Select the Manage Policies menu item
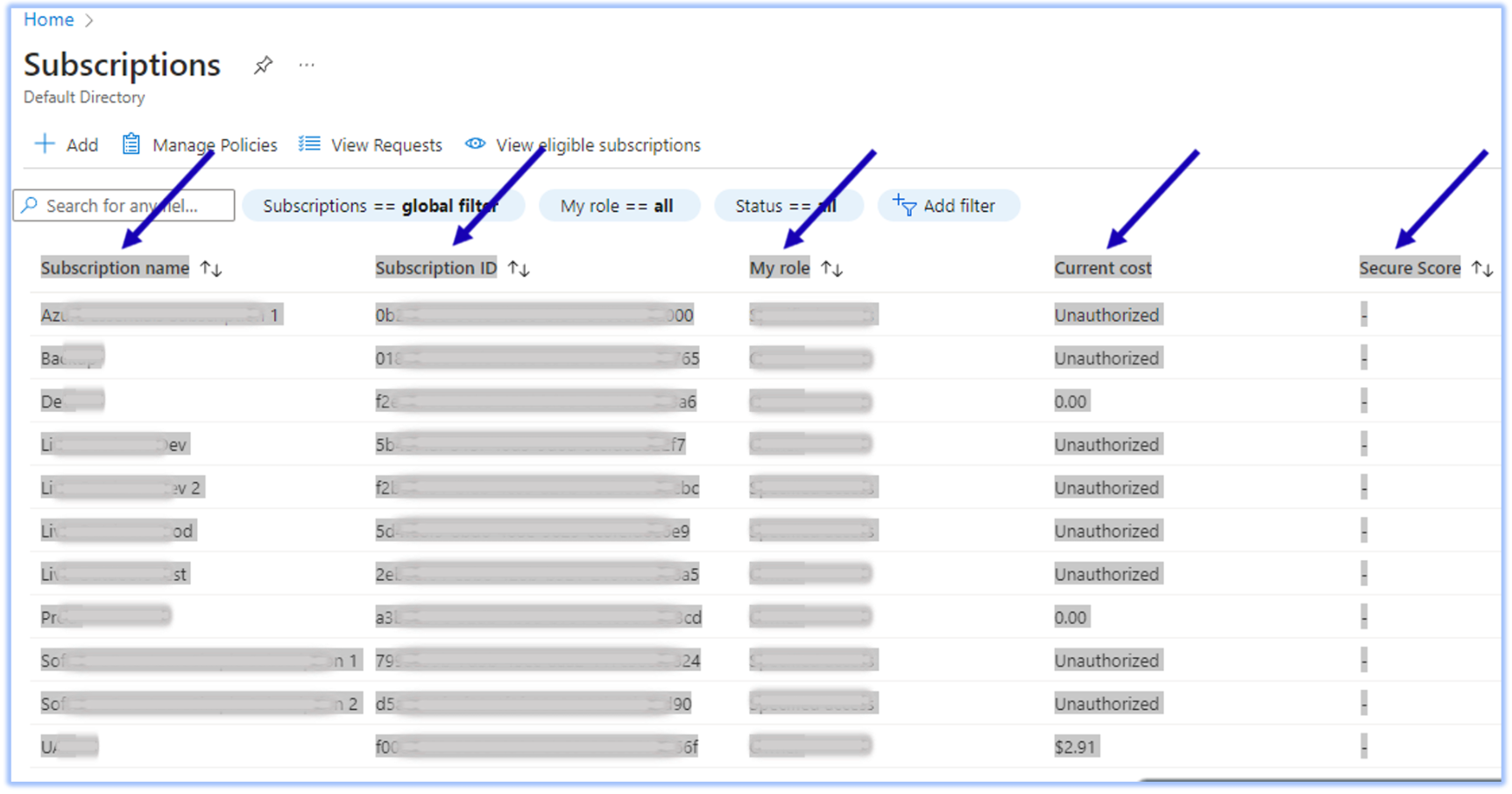 215,145
